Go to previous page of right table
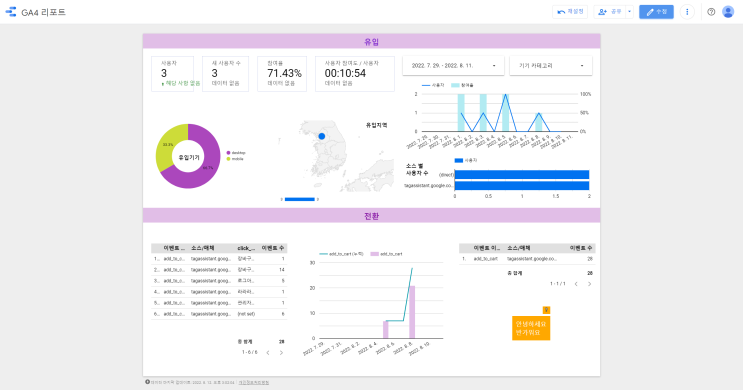 coord(576,284)
